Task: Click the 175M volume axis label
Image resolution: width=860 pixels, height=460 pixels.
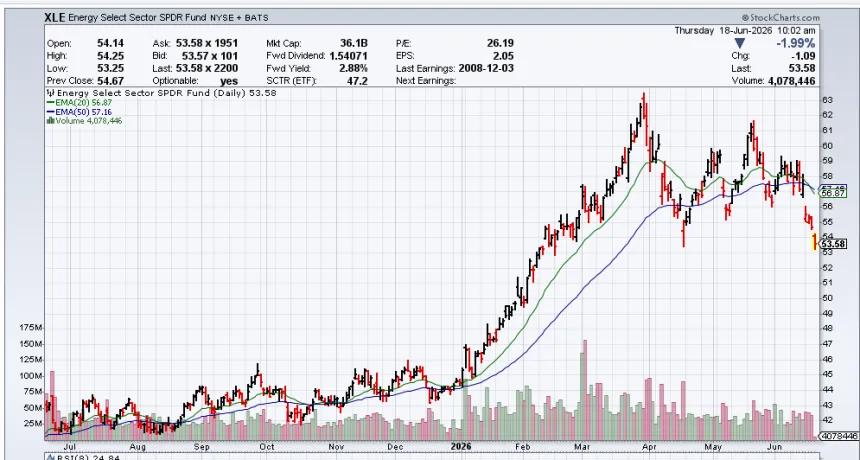Action: coord(31,328)
